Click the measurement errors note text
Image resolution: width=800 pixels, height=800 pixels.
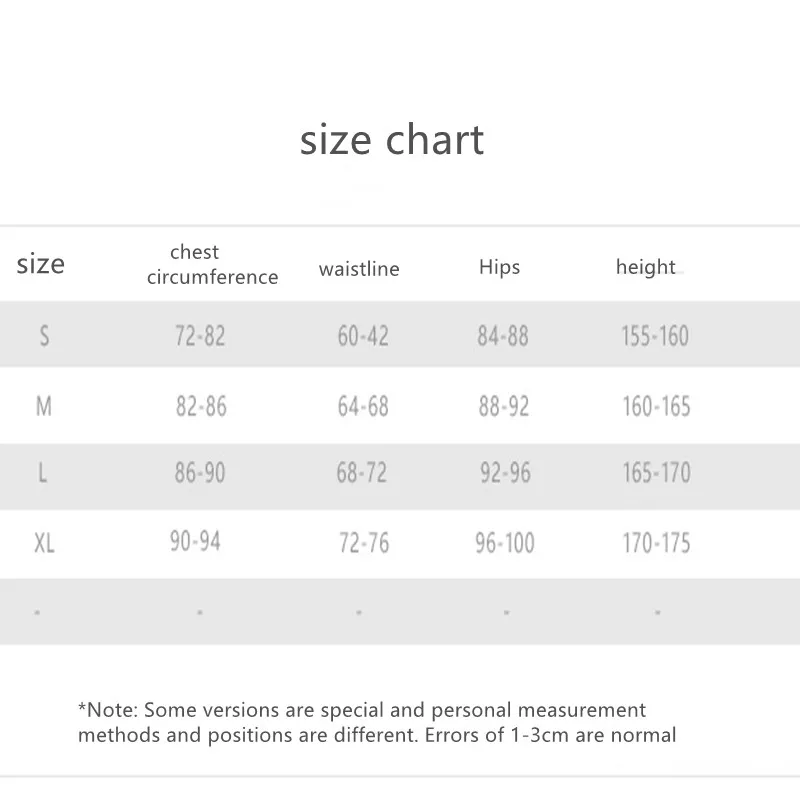377,723
